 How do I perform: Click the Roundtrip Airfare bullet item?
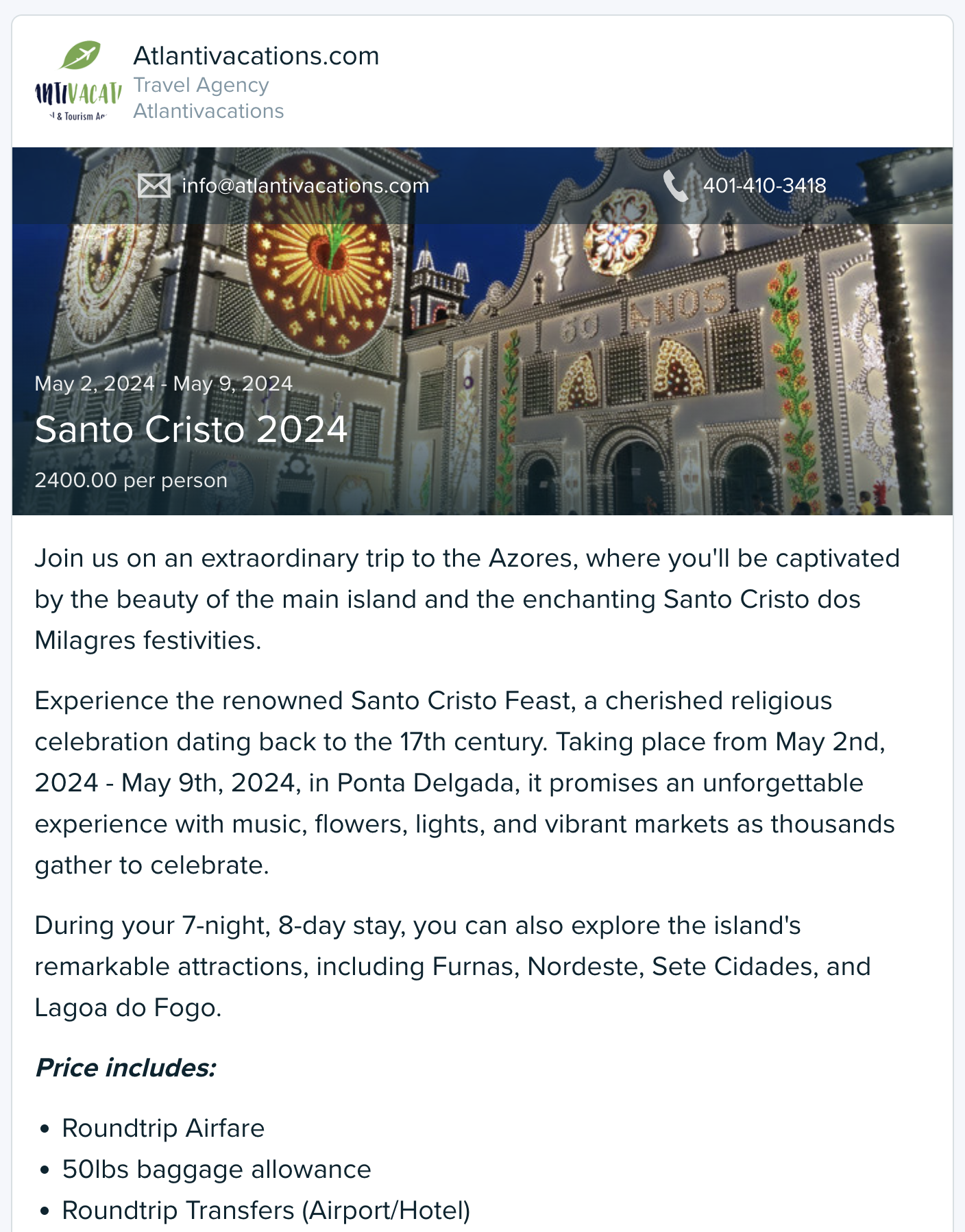click(x=163, y=1128)
